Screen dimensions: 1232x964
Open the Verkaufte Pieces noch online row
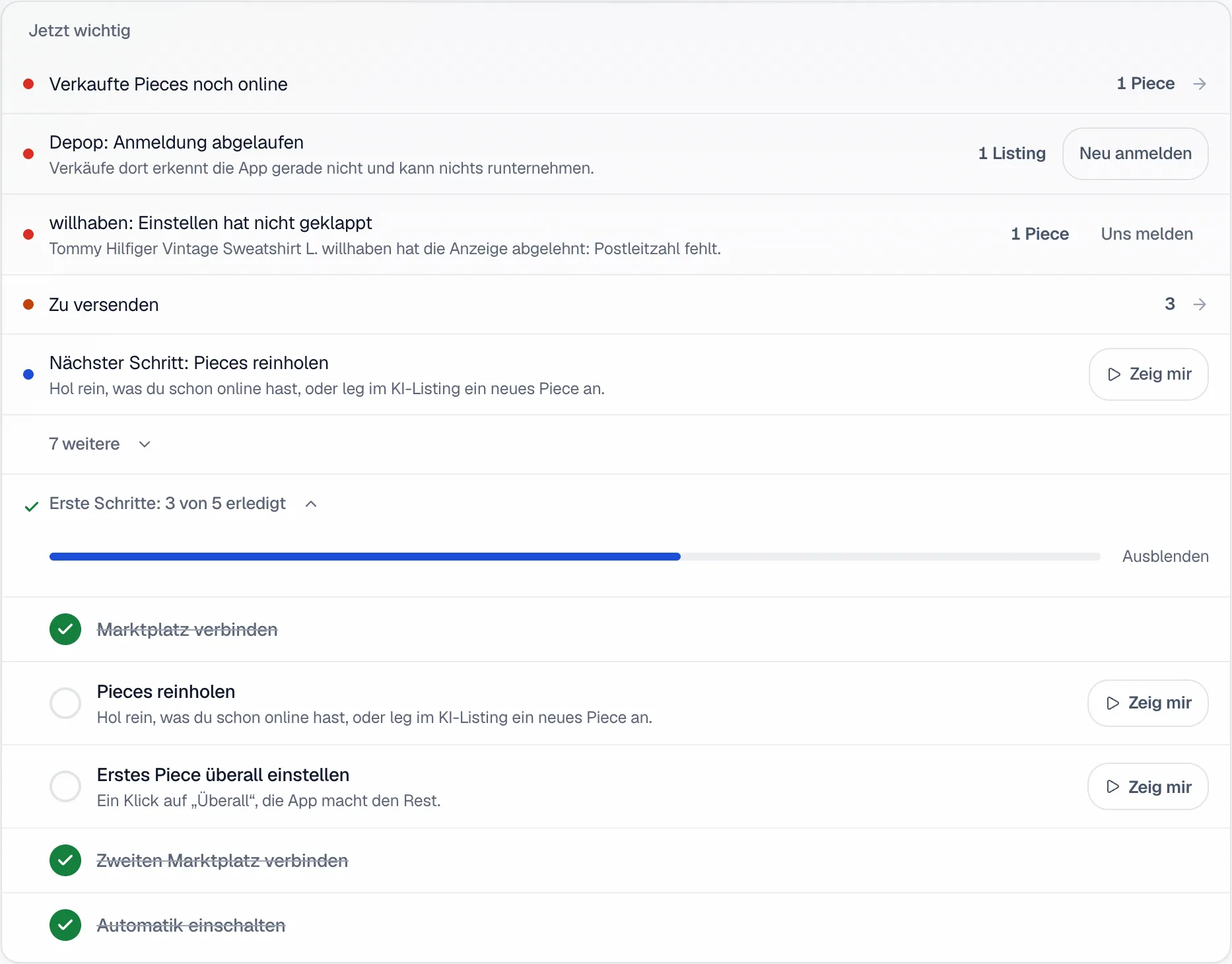pos(615,84)
